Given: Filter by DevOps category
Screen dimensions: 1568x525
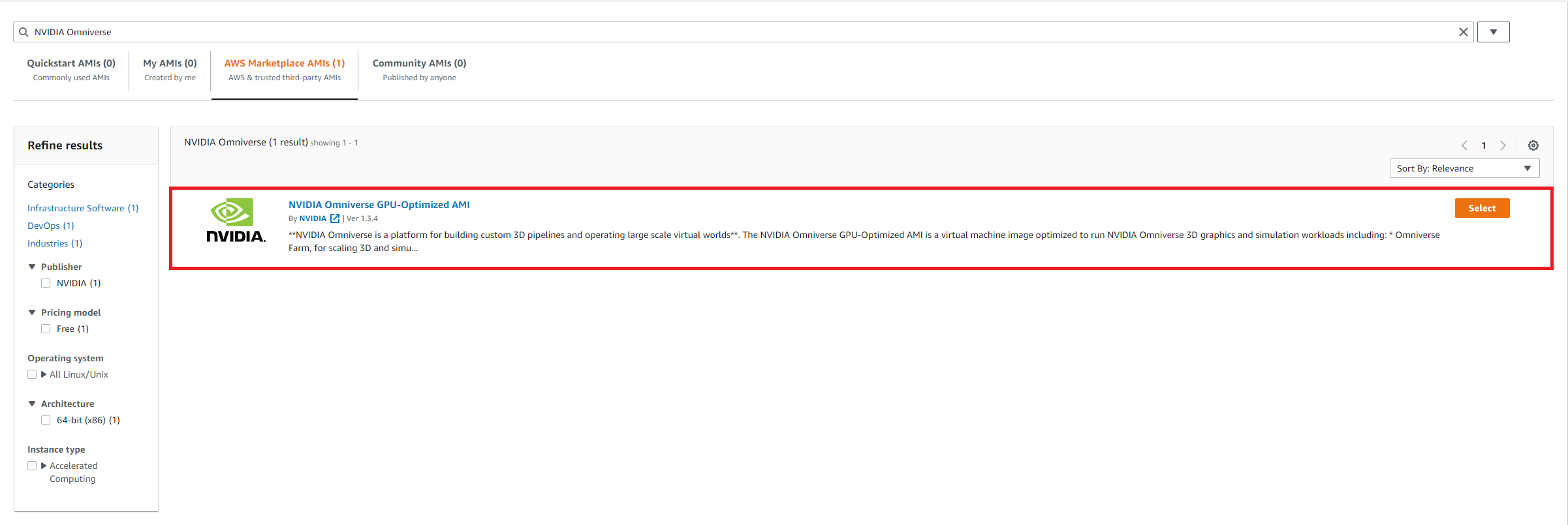Looking at the screenshot, I should point(51,226).
